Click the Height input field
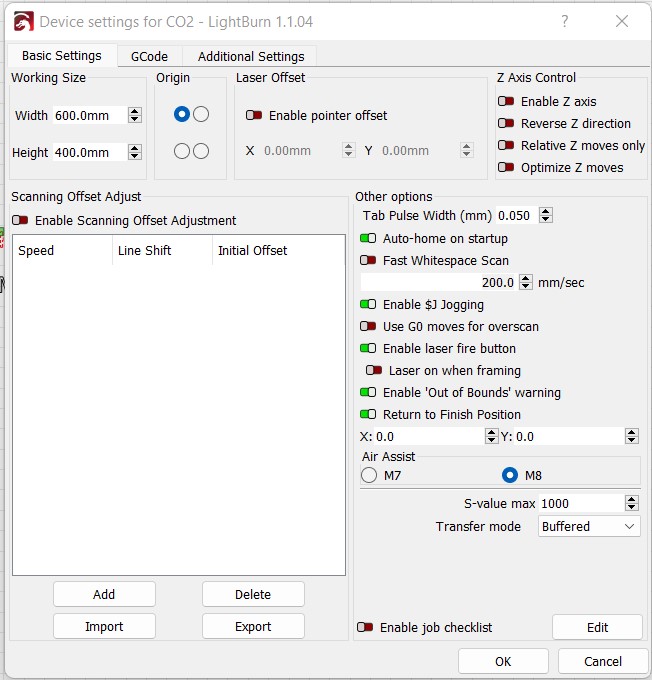Screen dimensions: 652x680 tap(91, 152)
